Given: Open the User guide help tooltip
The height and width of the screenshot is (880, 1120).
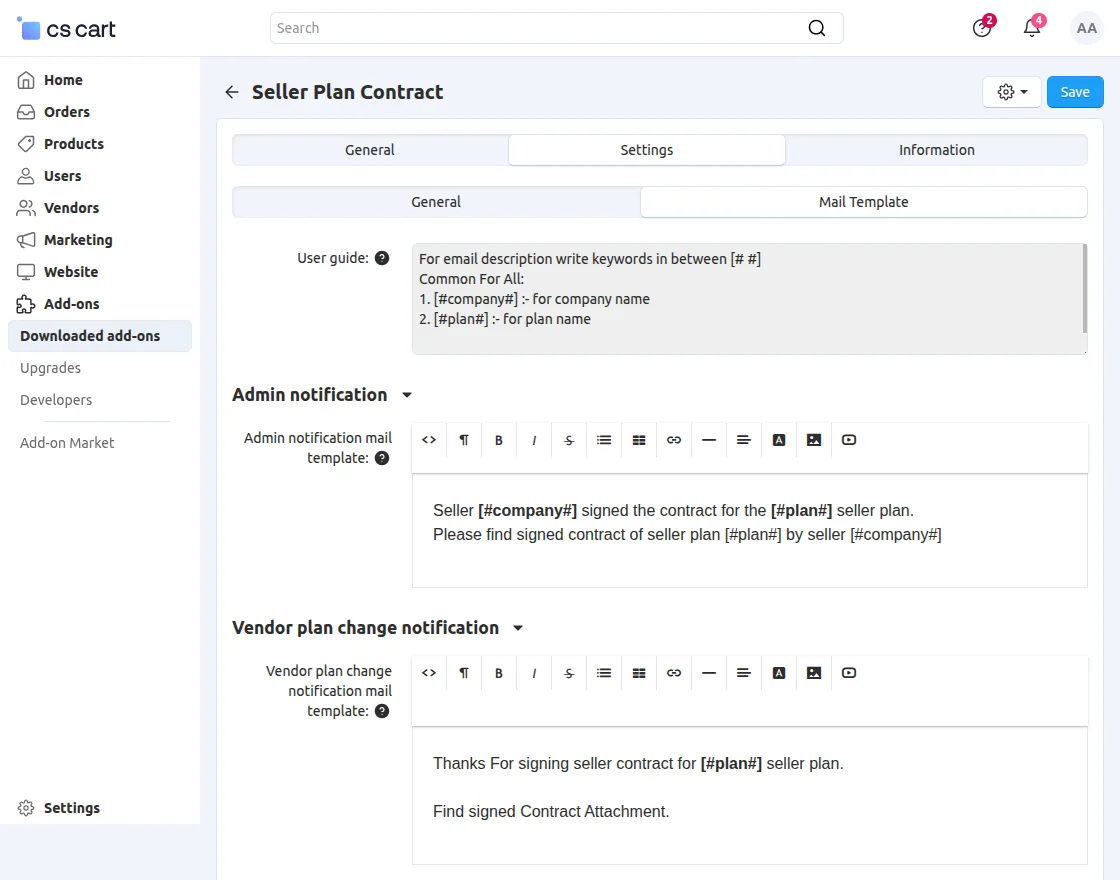Looking at the screenshot, I should tap(381, 257).
